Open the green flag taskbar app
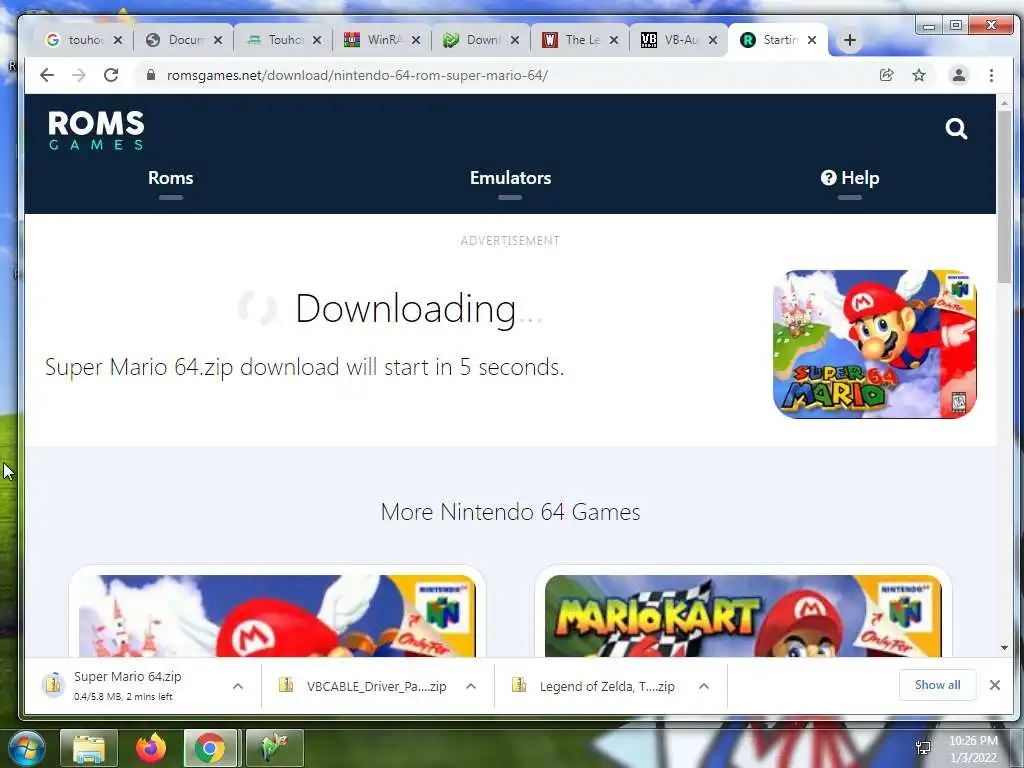Viewport: 1024px width, 768px height. point(274,748)
